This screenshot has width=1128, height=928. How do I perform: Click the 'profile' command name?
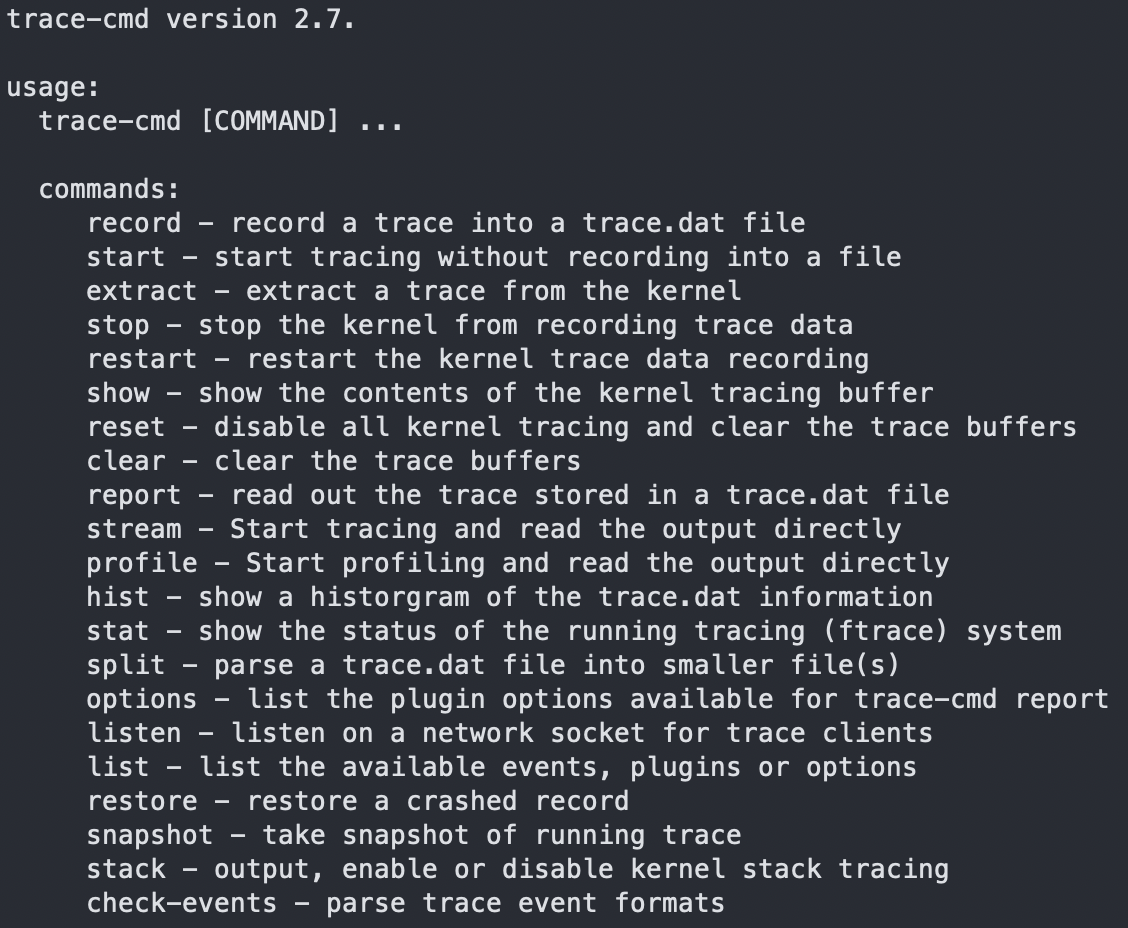[142, 563]
